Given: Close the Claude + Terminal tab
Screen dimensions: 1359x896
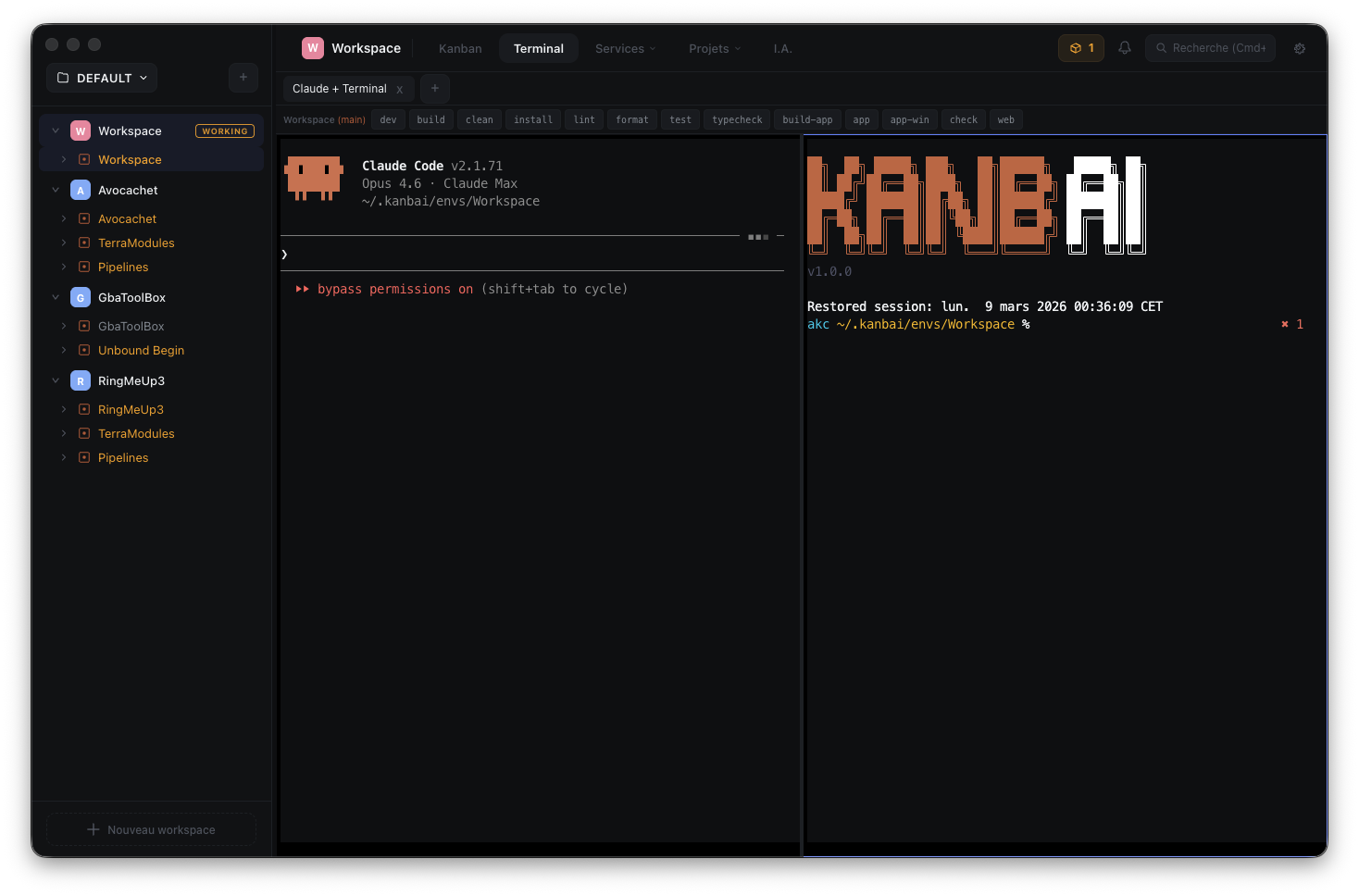Looking at the screenshot, I should click(x=400, y=90).
